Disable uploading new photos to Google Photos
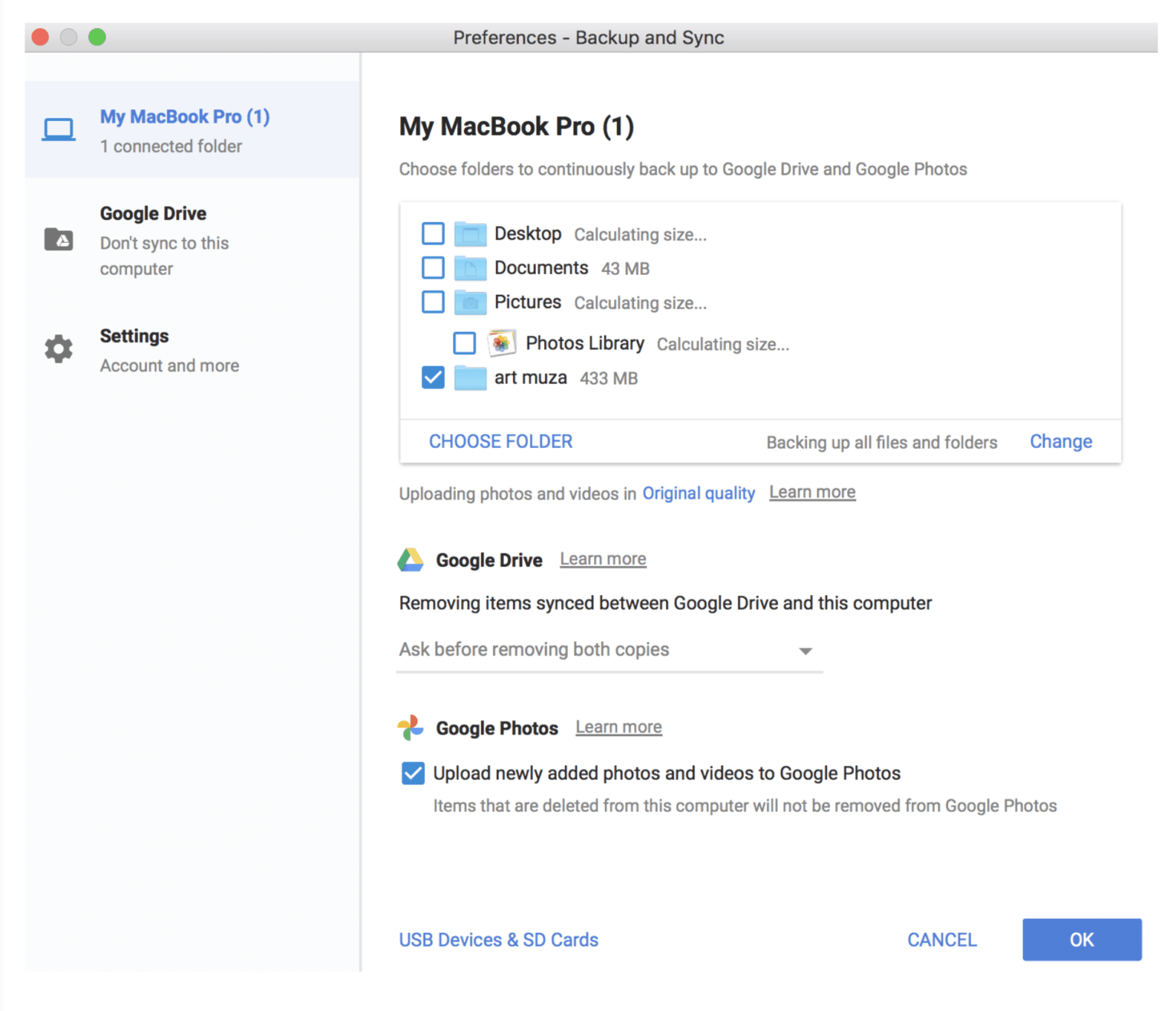 (413, 774)
